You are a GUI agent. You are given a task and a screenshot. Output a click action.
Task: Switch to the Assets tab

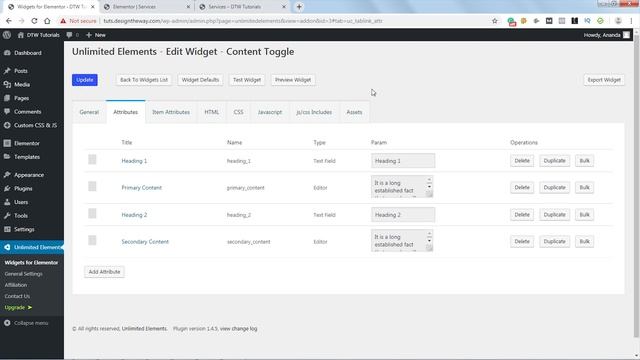[x=354, y=112]
